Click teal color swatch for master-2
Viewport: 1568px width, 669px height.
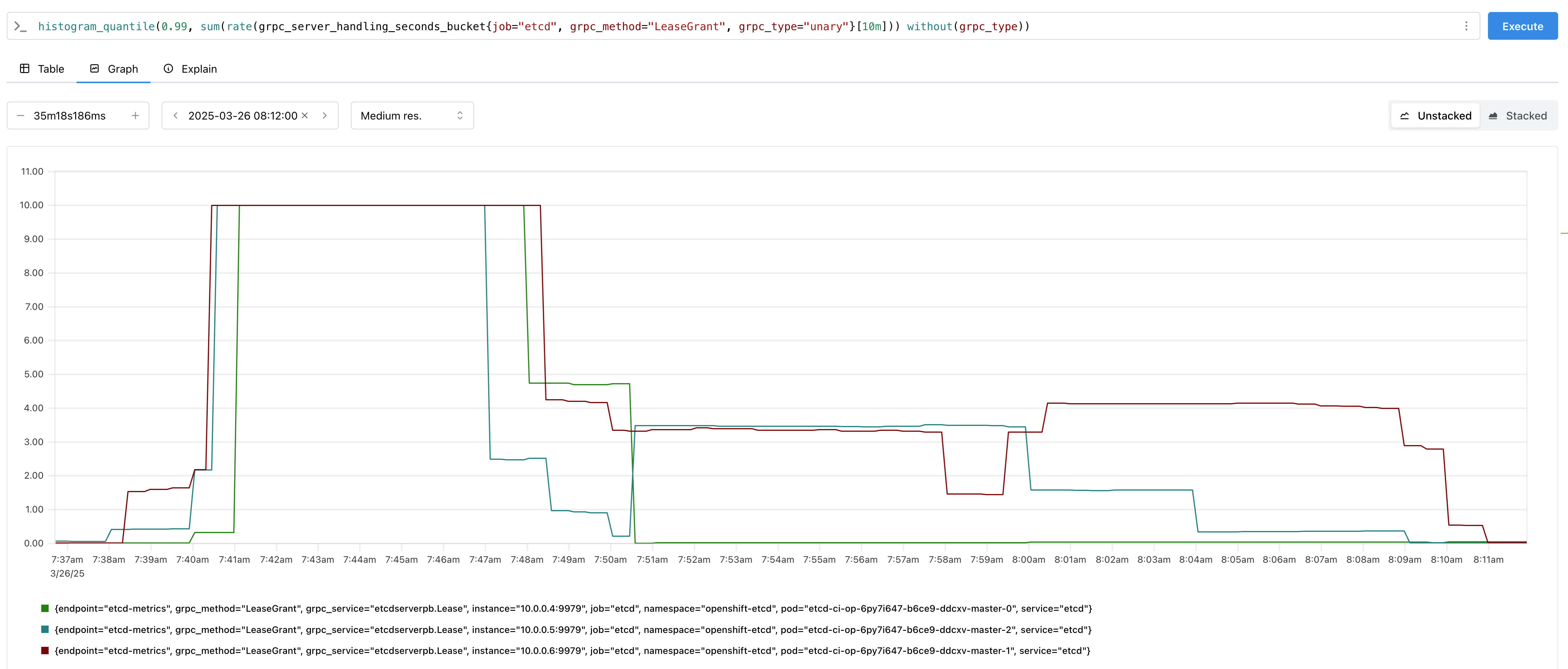45,629
